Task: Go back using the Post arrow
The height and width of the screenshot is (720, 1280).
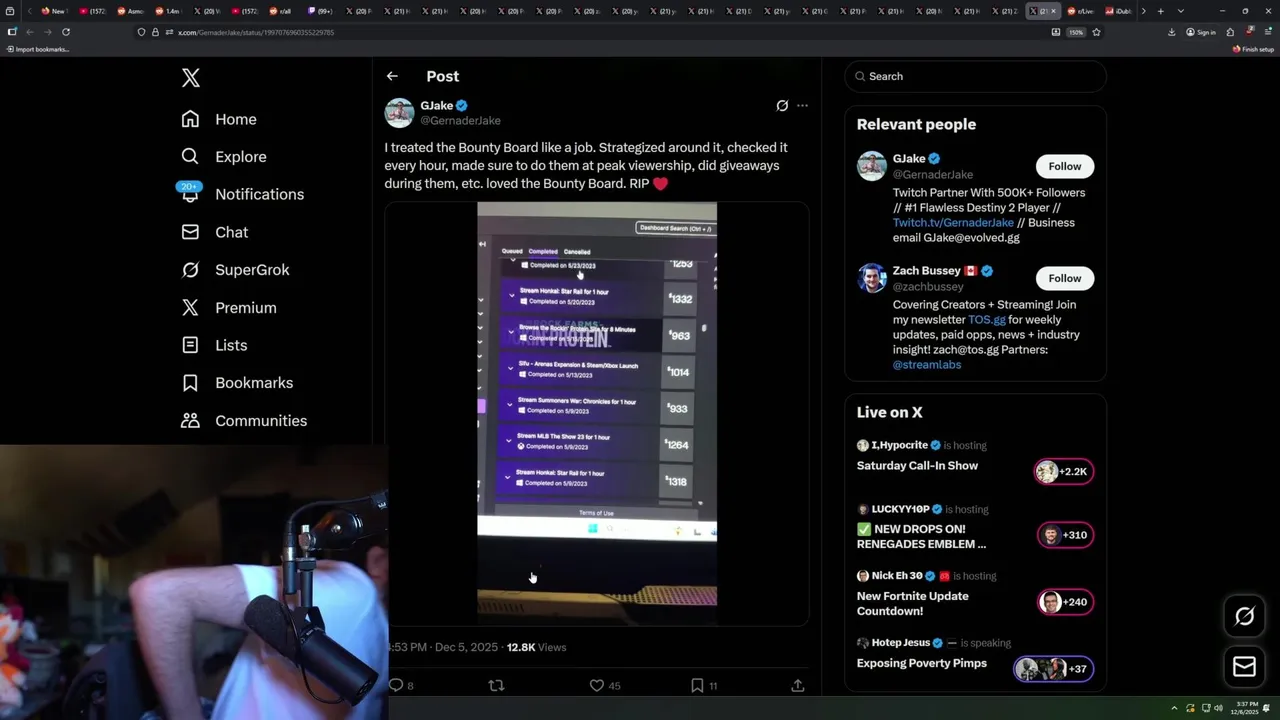Action: tap(392, 76)
